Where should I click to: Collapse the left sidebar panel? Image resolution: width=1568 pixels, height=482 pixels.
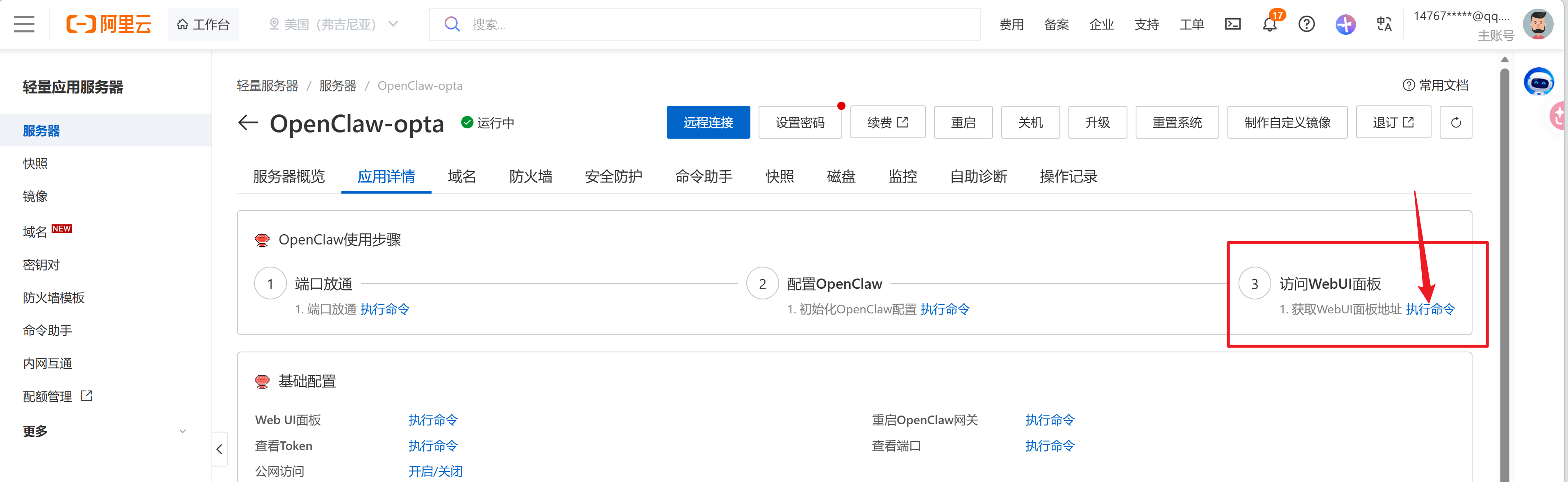click(219, 449)
